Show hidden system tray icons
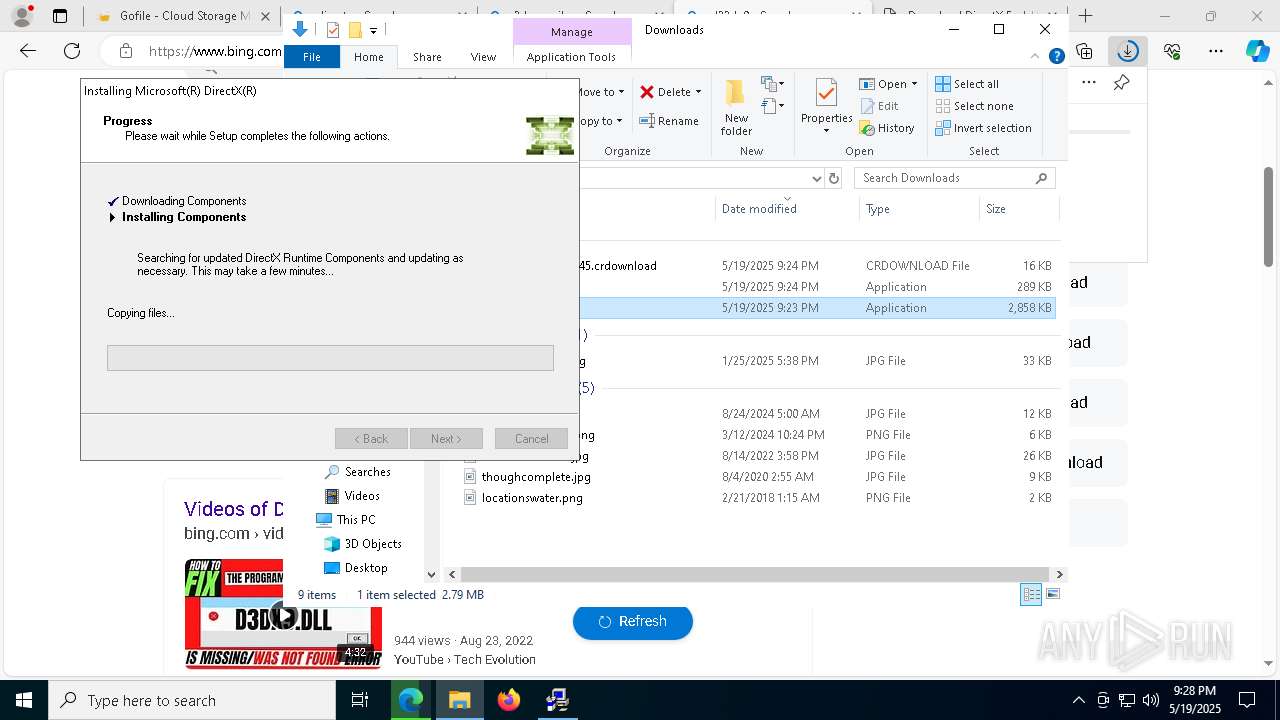Image resolution: width=1280 pixels, height=720 pixels. click(1078, 700)
